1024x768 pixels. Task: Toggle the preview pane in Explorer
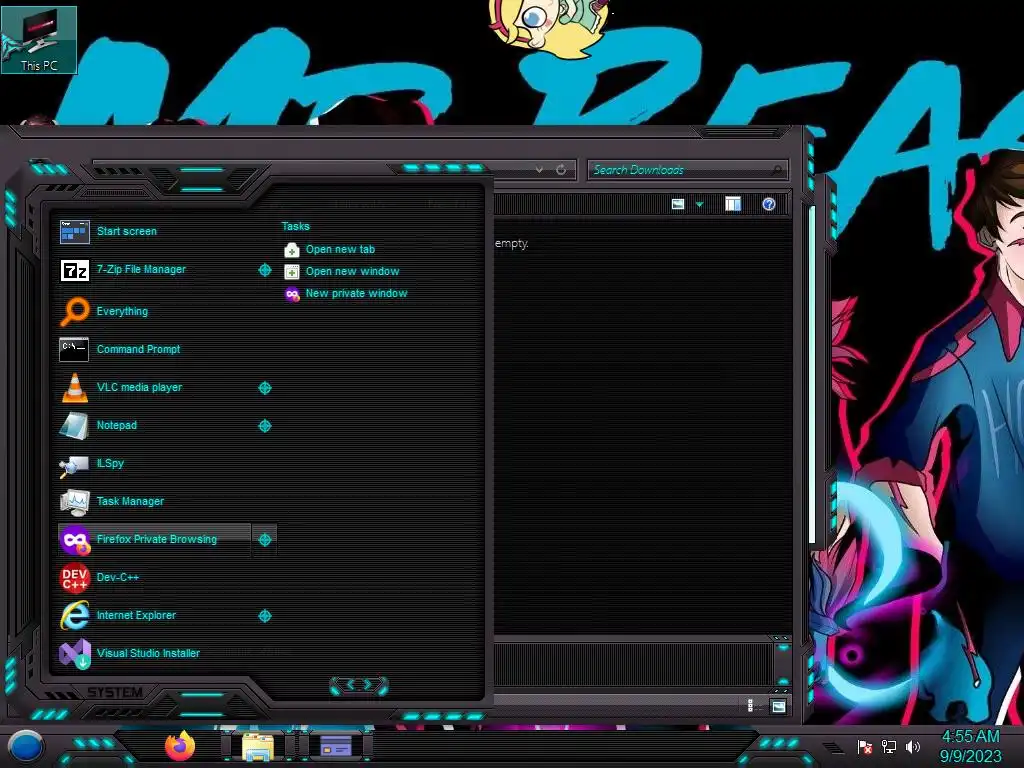tap(733, 204)
